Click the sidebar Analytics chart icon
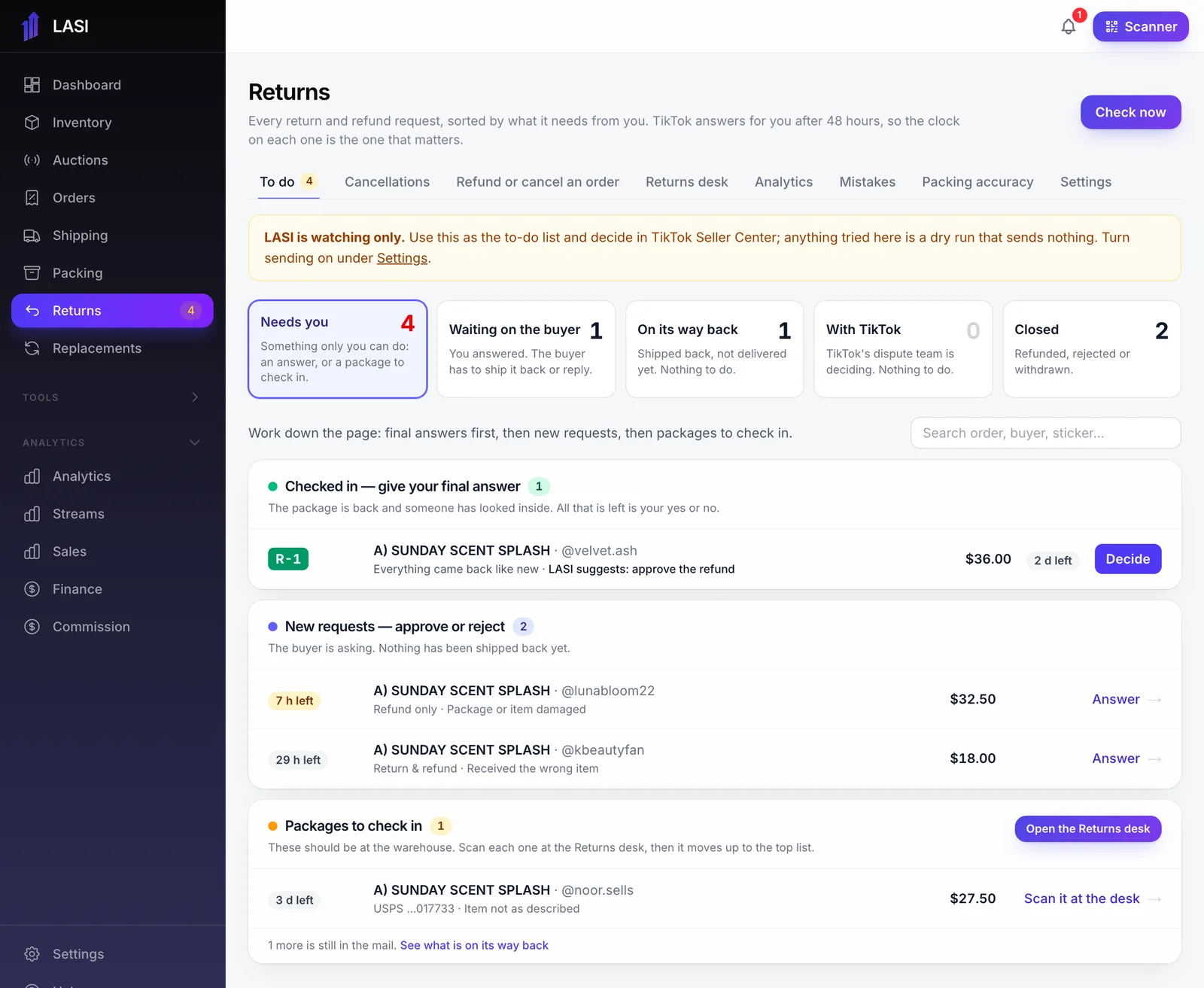1204x988 pixels. pyautogui.click(x=32, y=476)
